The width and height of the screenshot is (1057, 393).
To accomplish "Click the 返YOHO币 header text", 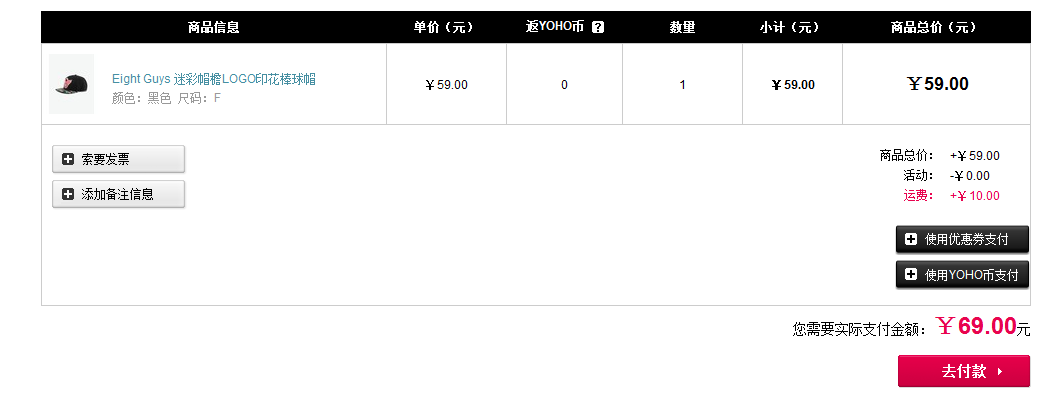I will coord(555,28).
